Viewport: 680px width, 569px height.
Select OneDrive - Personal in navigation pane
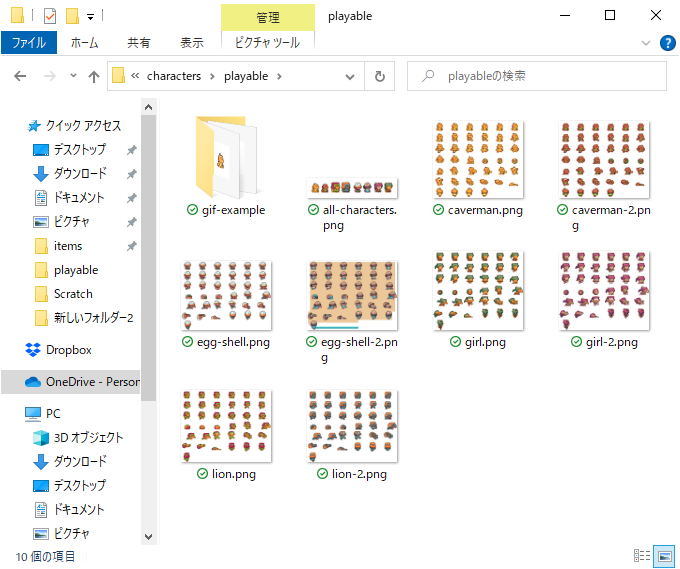71,382
